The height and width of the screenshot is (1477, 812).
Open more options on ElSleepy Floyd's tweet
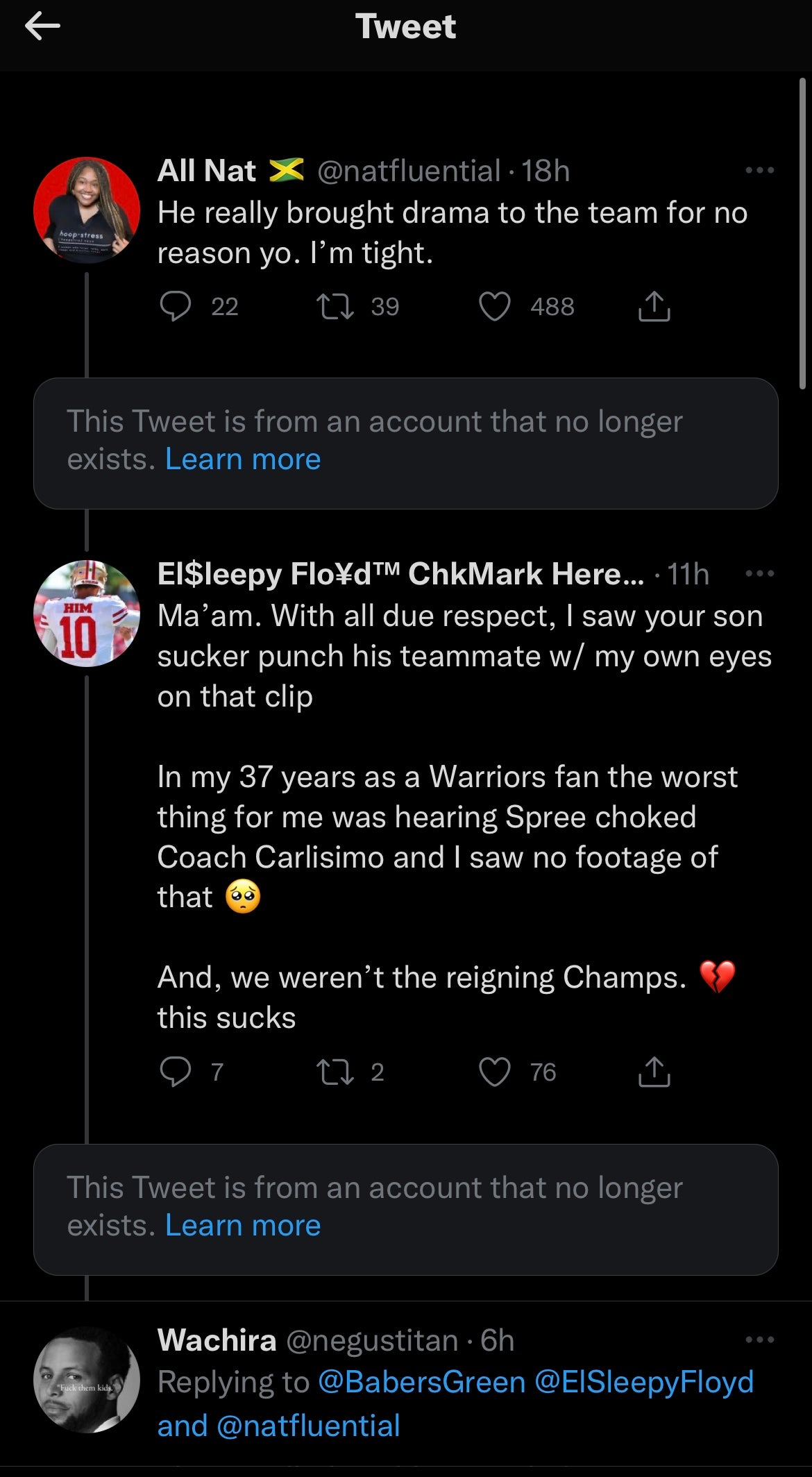pos(759,574)
